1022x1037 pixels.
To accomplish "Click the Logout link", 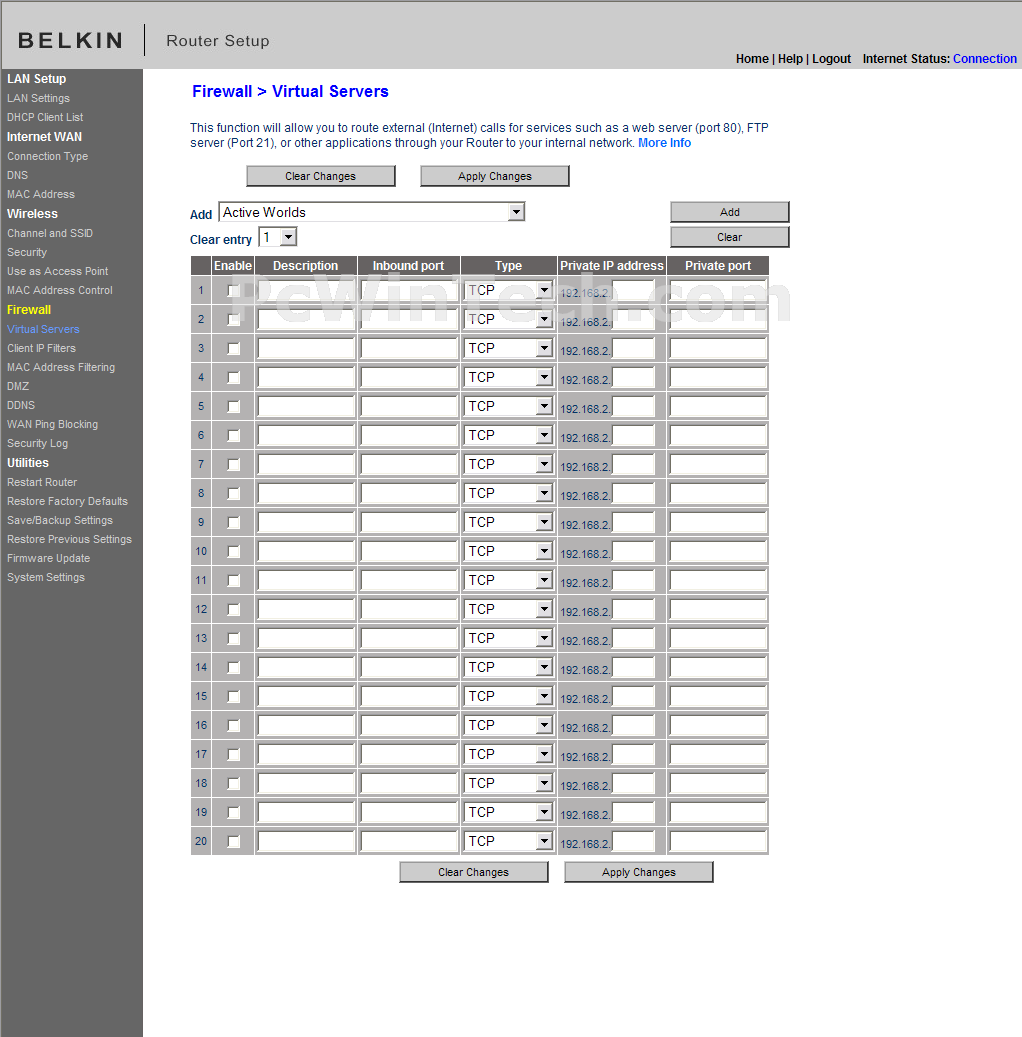I will [831, 59].
